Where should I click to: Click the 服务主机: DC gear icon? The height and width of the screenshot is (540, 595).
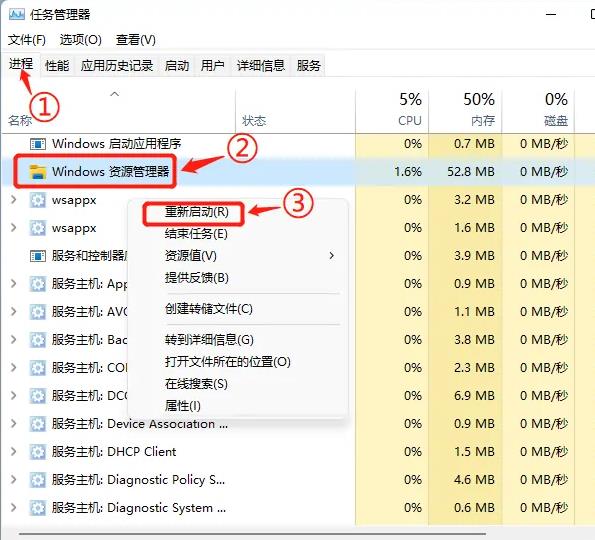(38, 396)
